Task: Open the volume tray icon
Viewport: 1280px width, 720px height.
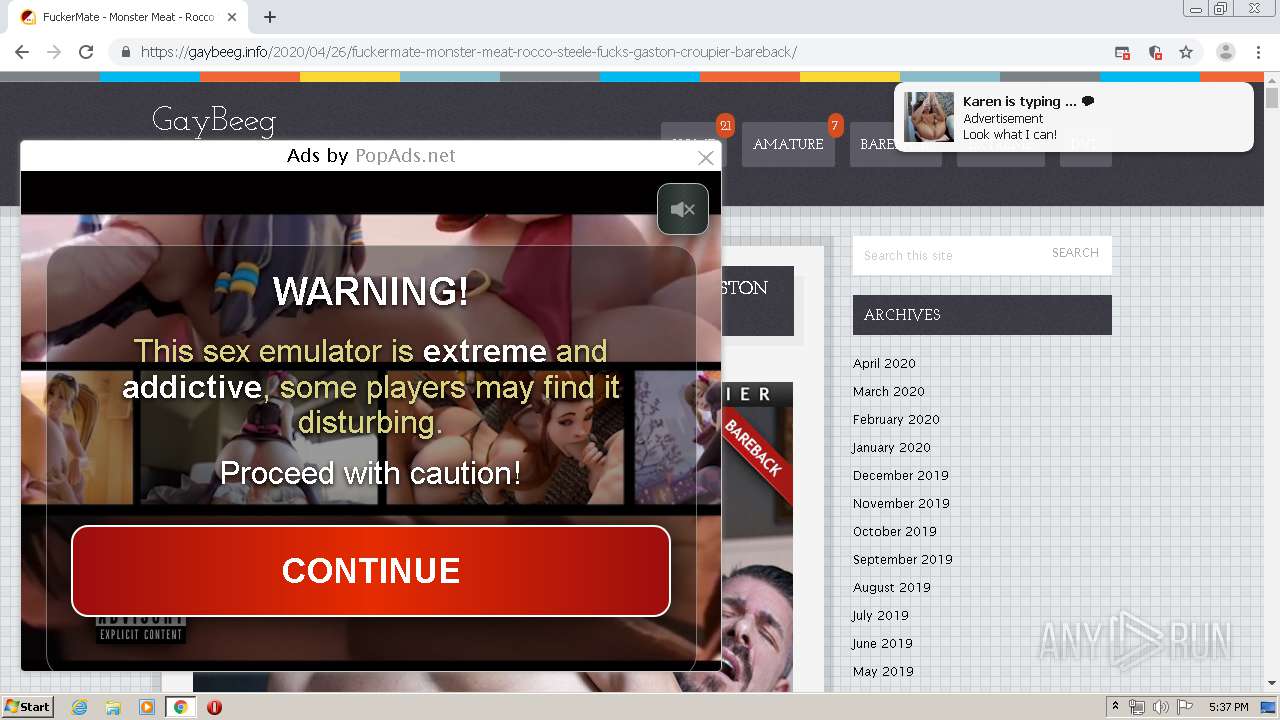Action: (x=1161, y=707)
